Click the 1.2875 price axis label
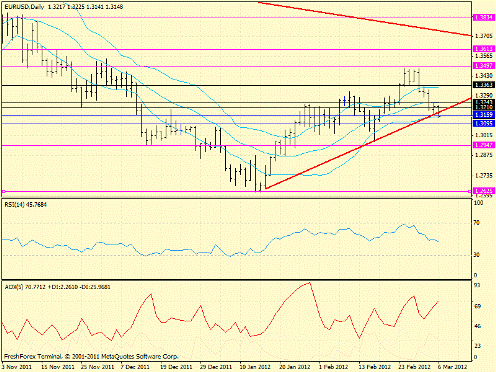Viewport: 496px width, 372px height. coord(484,155)
